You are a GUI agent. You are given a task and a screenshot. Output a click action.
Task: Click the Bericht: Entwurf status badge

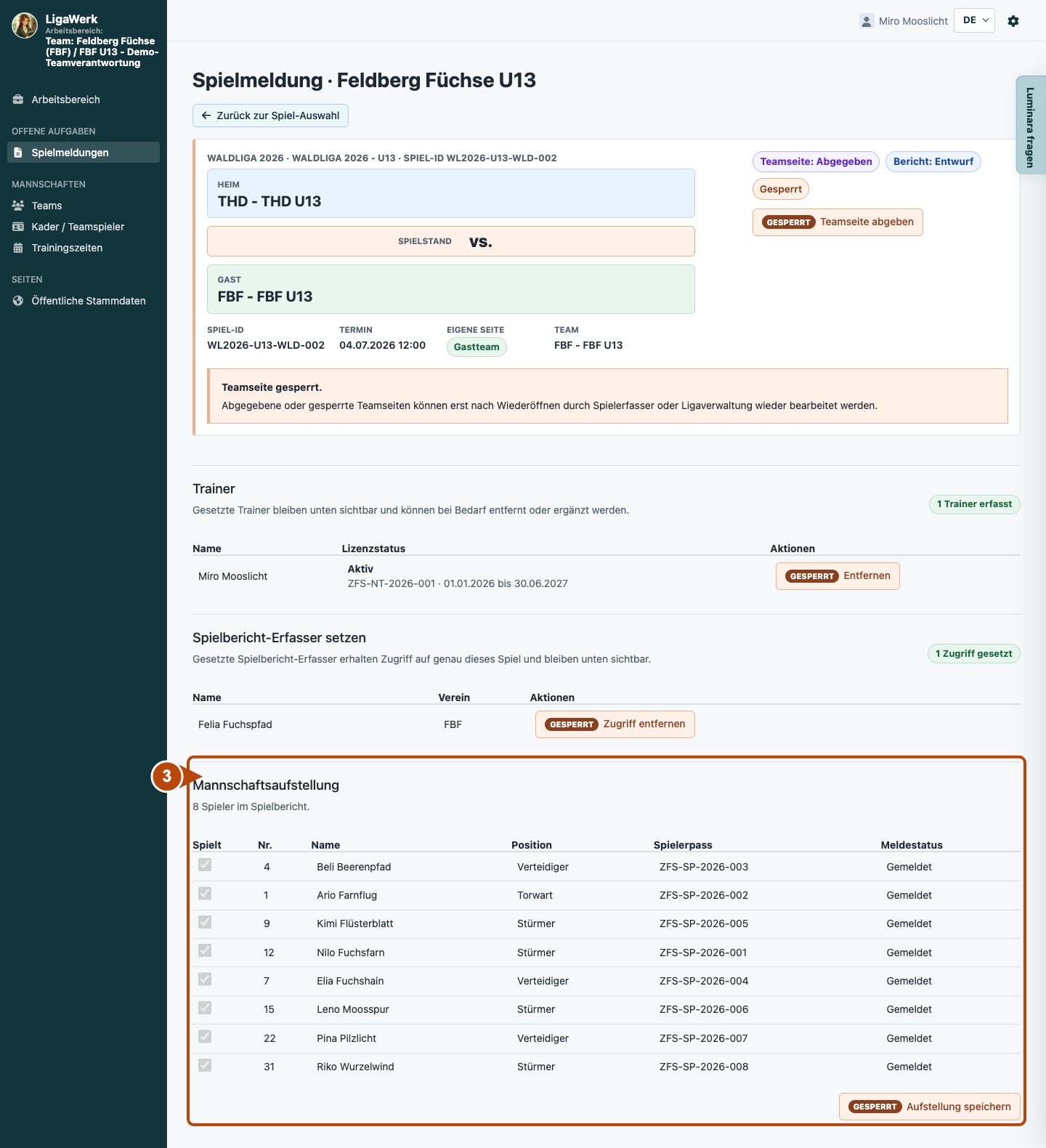[x=933, y=161]
